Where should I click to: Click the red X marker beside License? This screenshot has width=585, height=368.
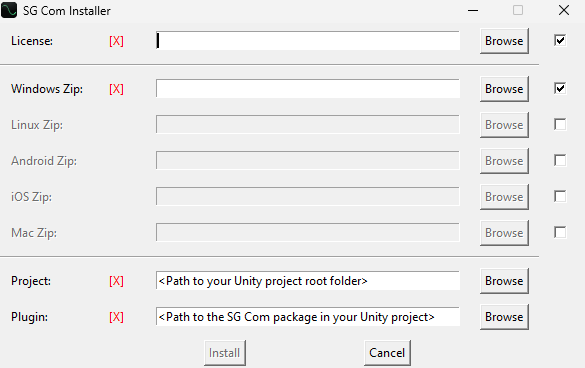116,41
